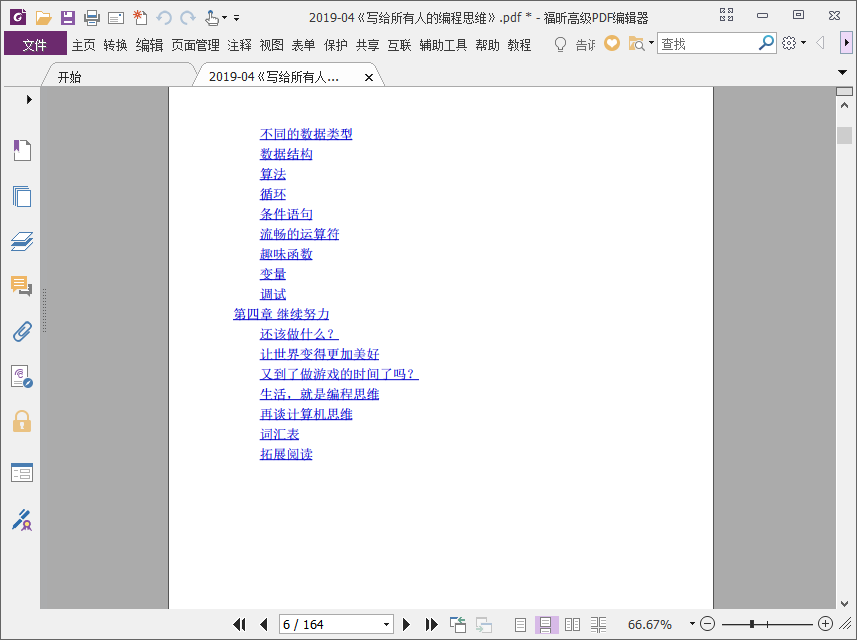This screenshot has width=857, height=640.
Task: Open the 条件语句 link
Action: pyautogui.click(x=286, y=214)
